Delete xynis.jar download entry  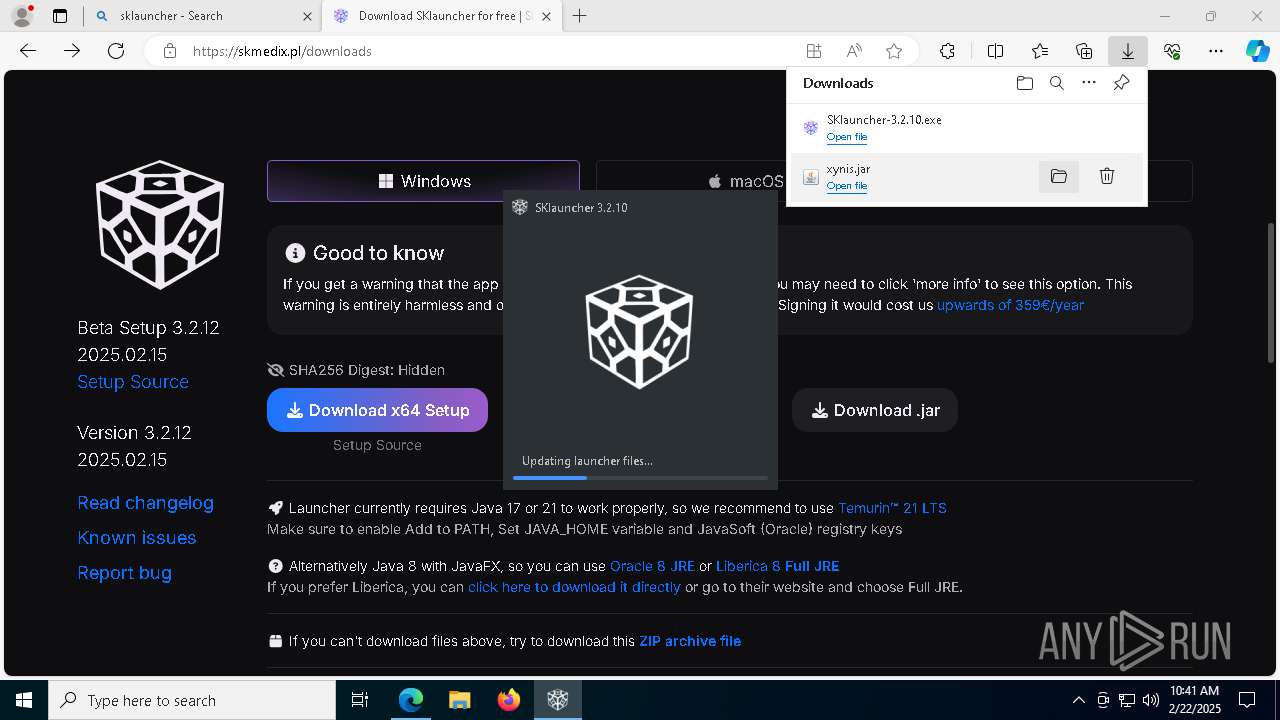(1107, 176)
